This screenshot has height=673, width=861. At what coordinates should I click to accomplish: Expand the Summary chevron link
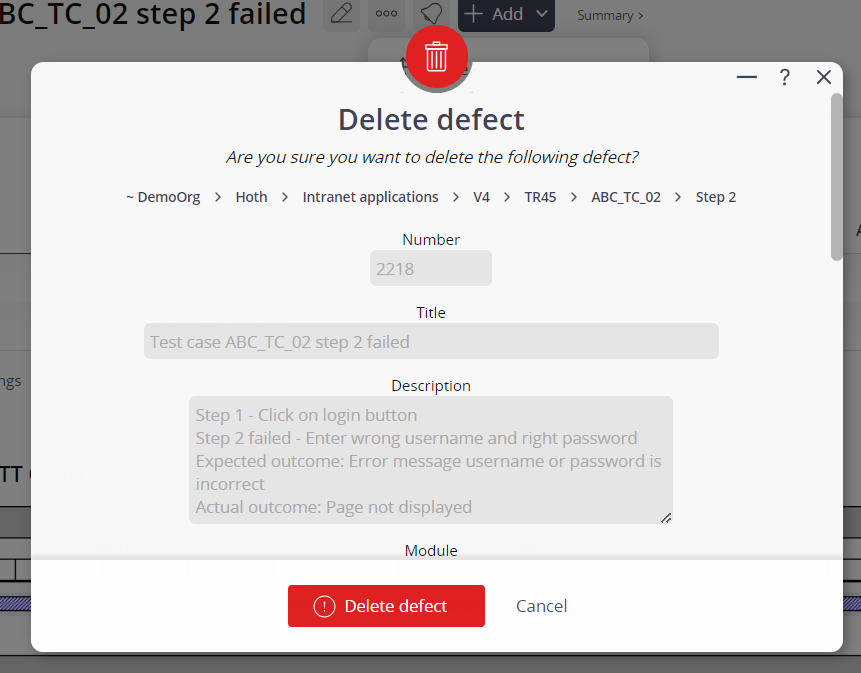pyautogui.click(x=610, y=15)
